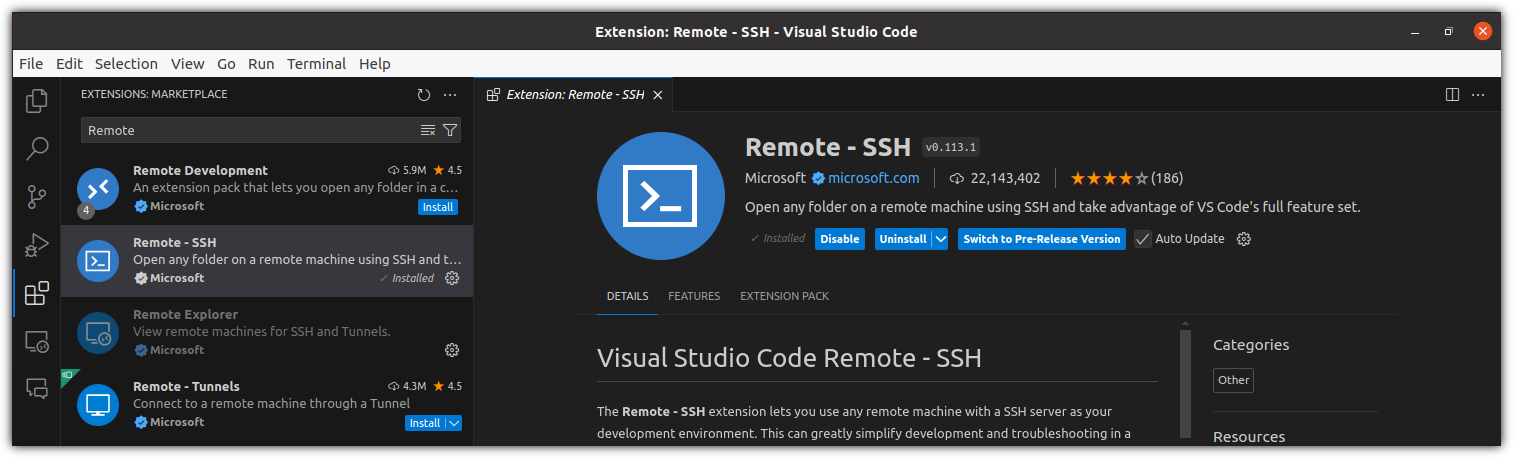
Task: Switch to Pre-Release Version
Action: (1042, 239)
